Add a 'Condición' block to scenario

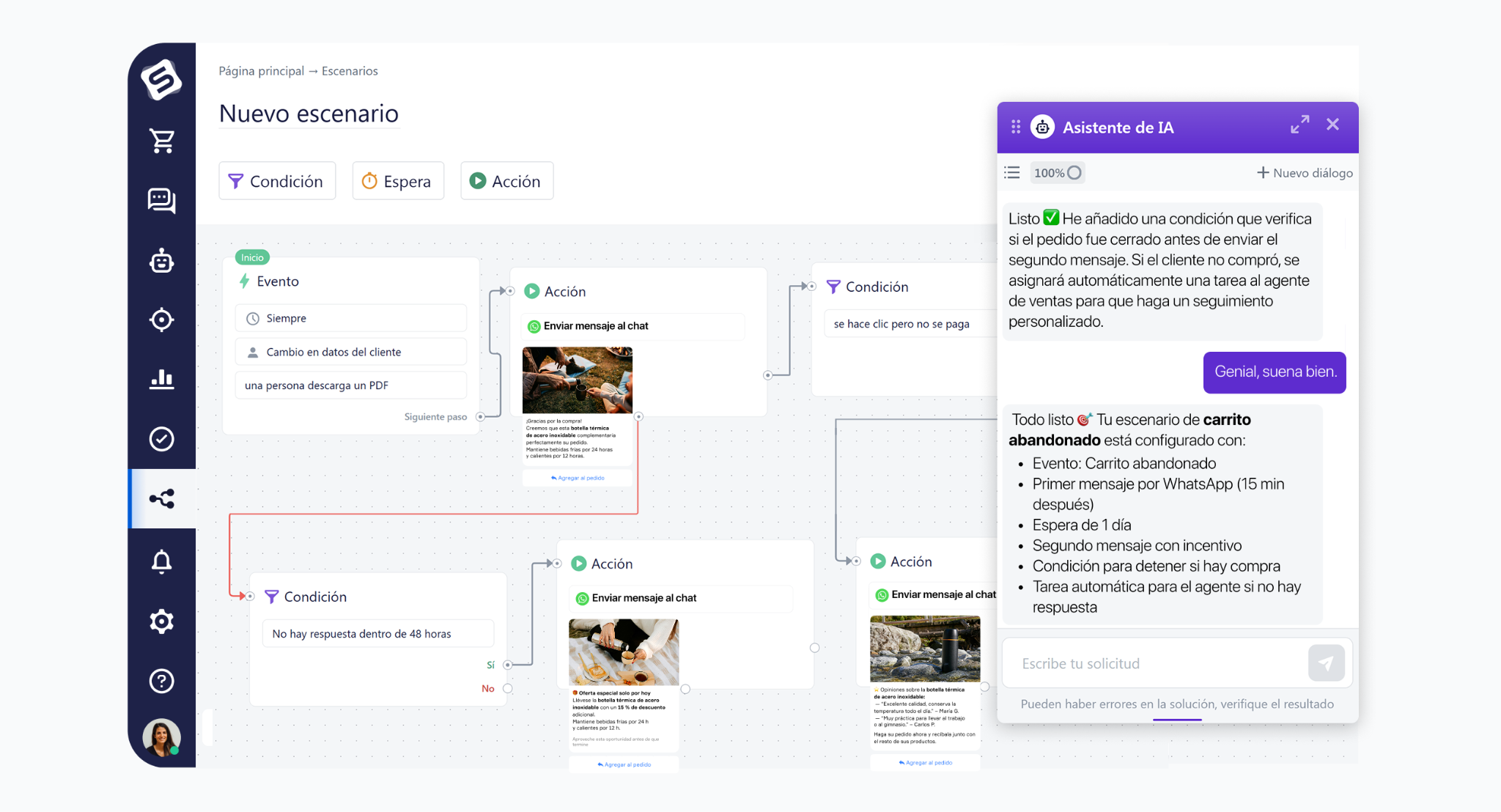tap(277, 181)
